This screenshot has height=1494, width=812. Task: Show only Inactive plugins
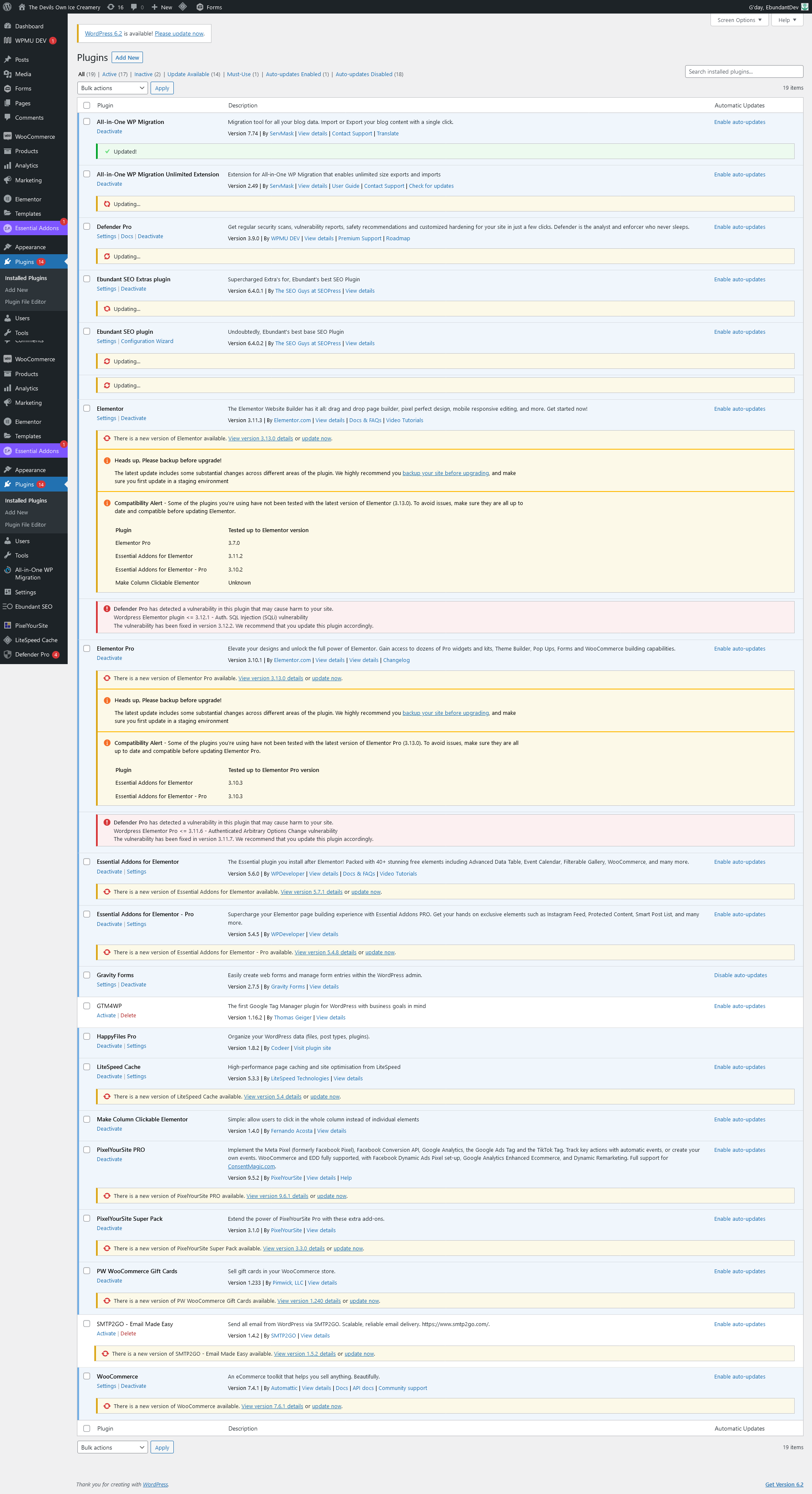pyautogui.click(x=143, y=74)
